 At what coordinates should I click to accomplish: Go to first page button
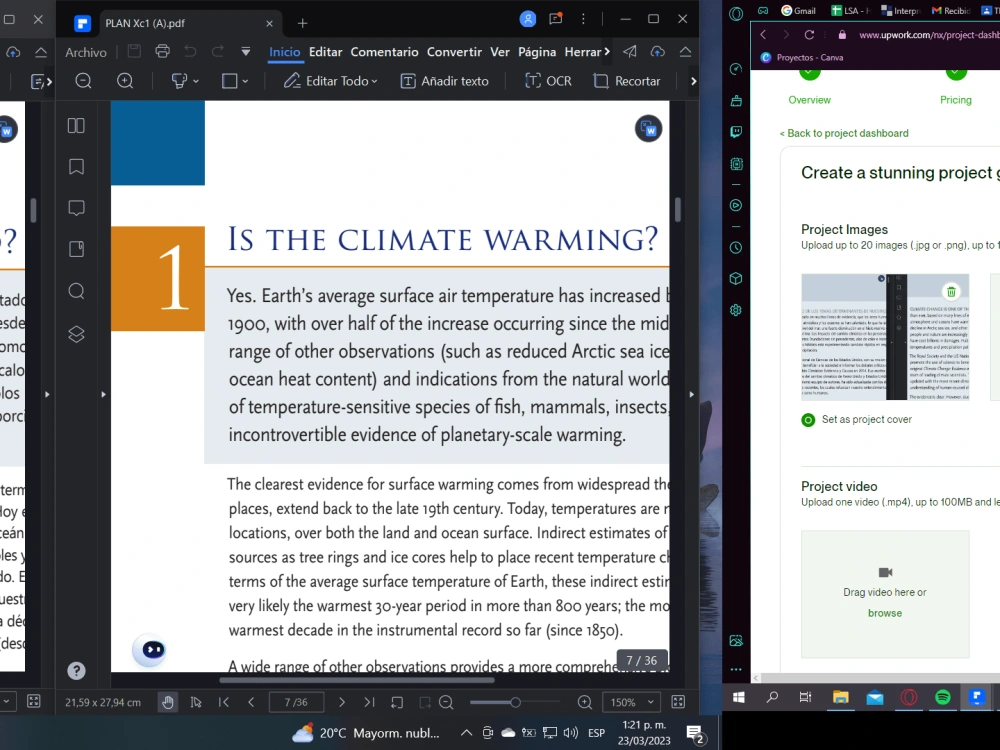[223, 703]
